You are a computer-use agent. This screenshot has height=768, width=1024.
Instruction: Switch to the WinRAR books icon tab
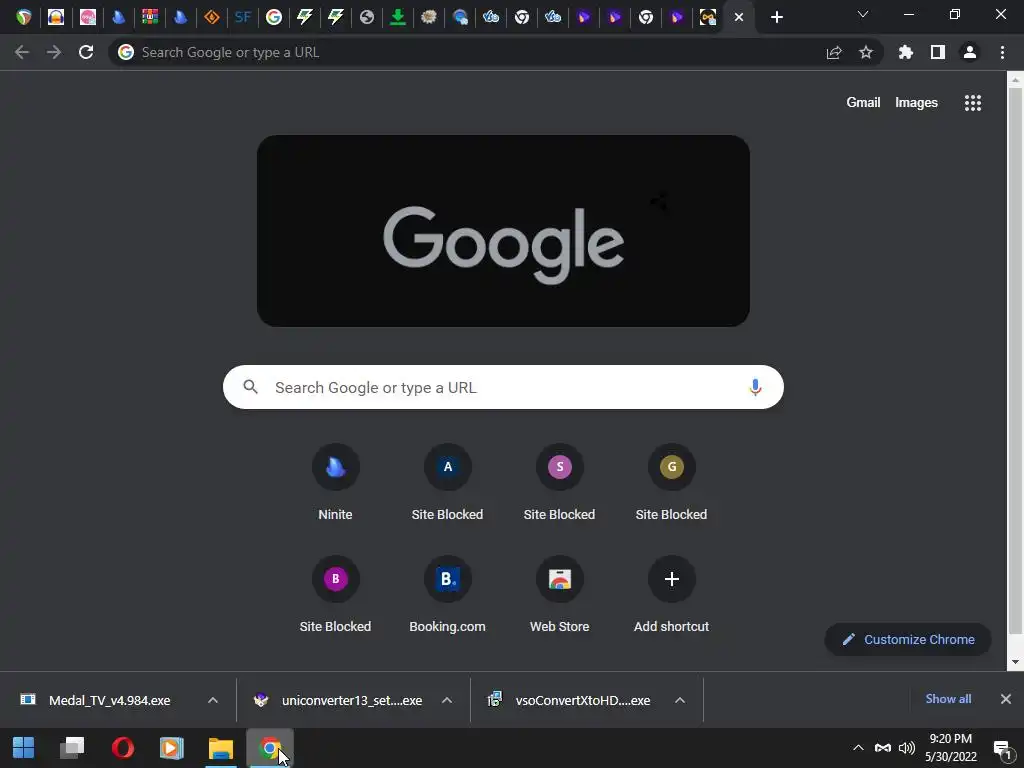[x=150, y=17]
